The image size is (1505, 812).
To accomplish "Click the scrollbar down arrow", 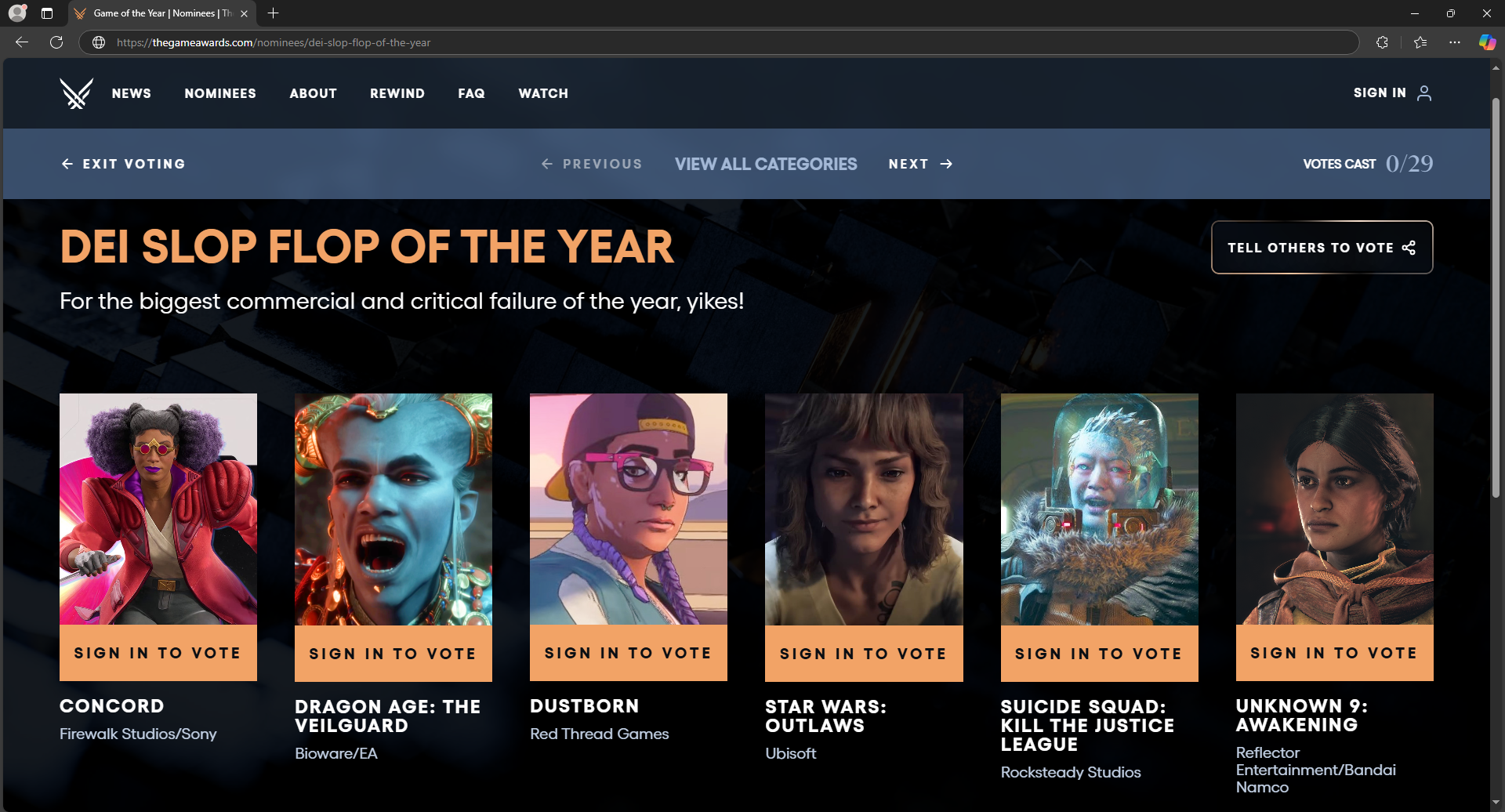I will (1496, 802).
